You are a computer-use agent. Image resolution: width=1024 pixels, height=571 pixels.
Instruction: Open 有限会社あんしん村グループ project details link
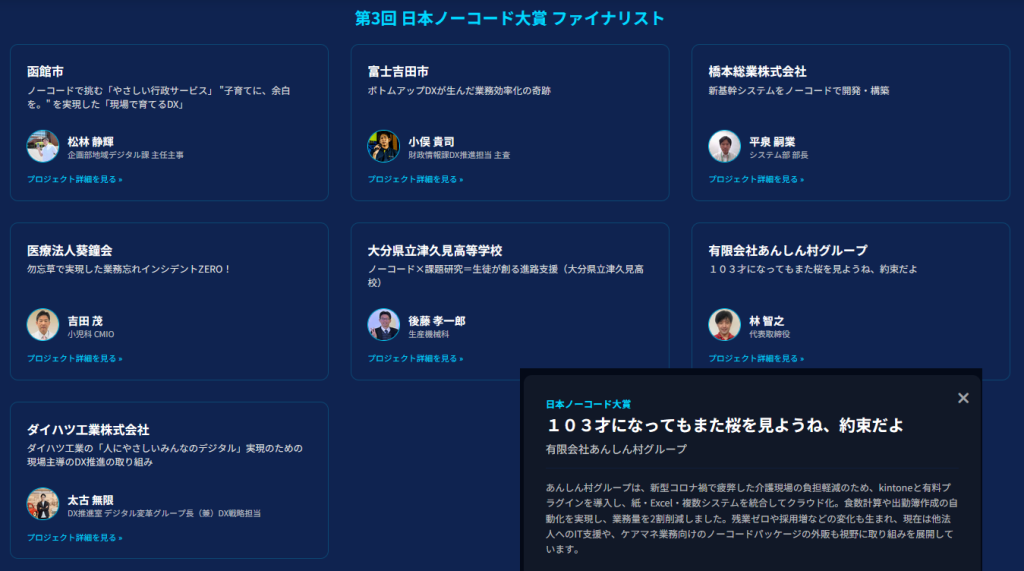756,358
